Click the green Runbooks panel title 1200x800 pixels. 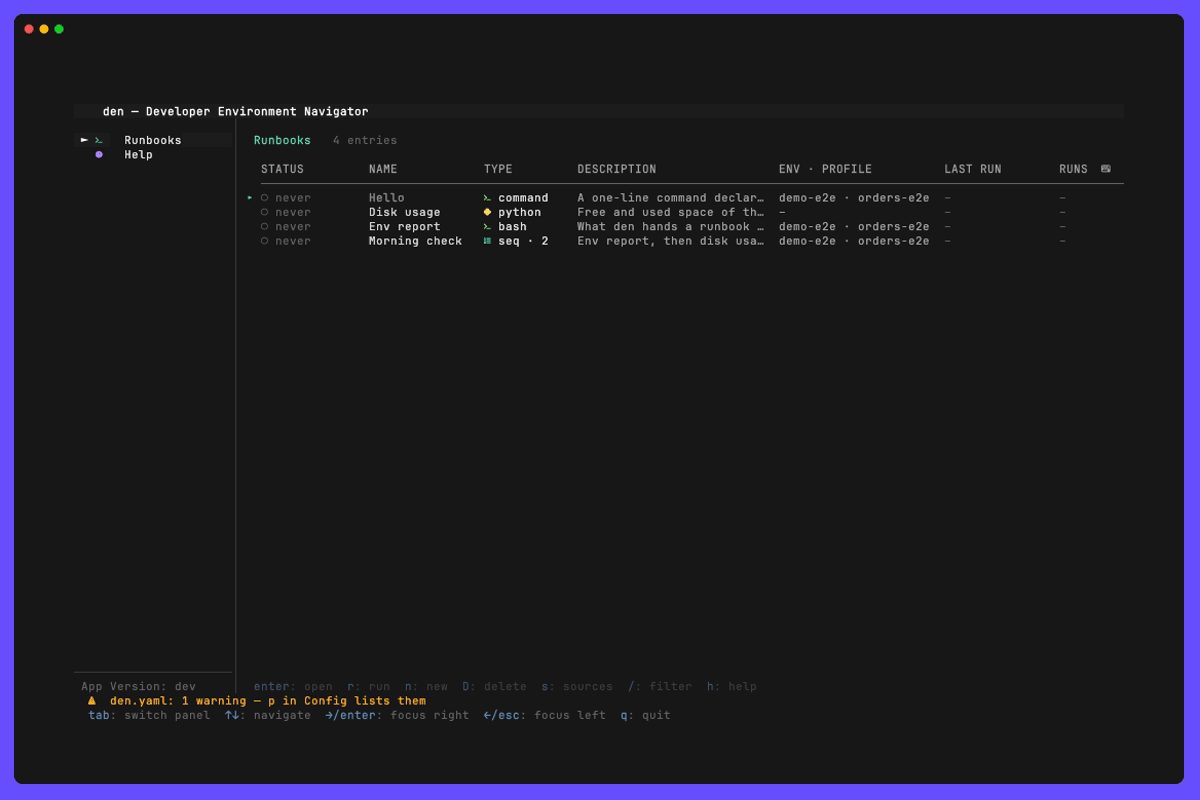point(282,140)
